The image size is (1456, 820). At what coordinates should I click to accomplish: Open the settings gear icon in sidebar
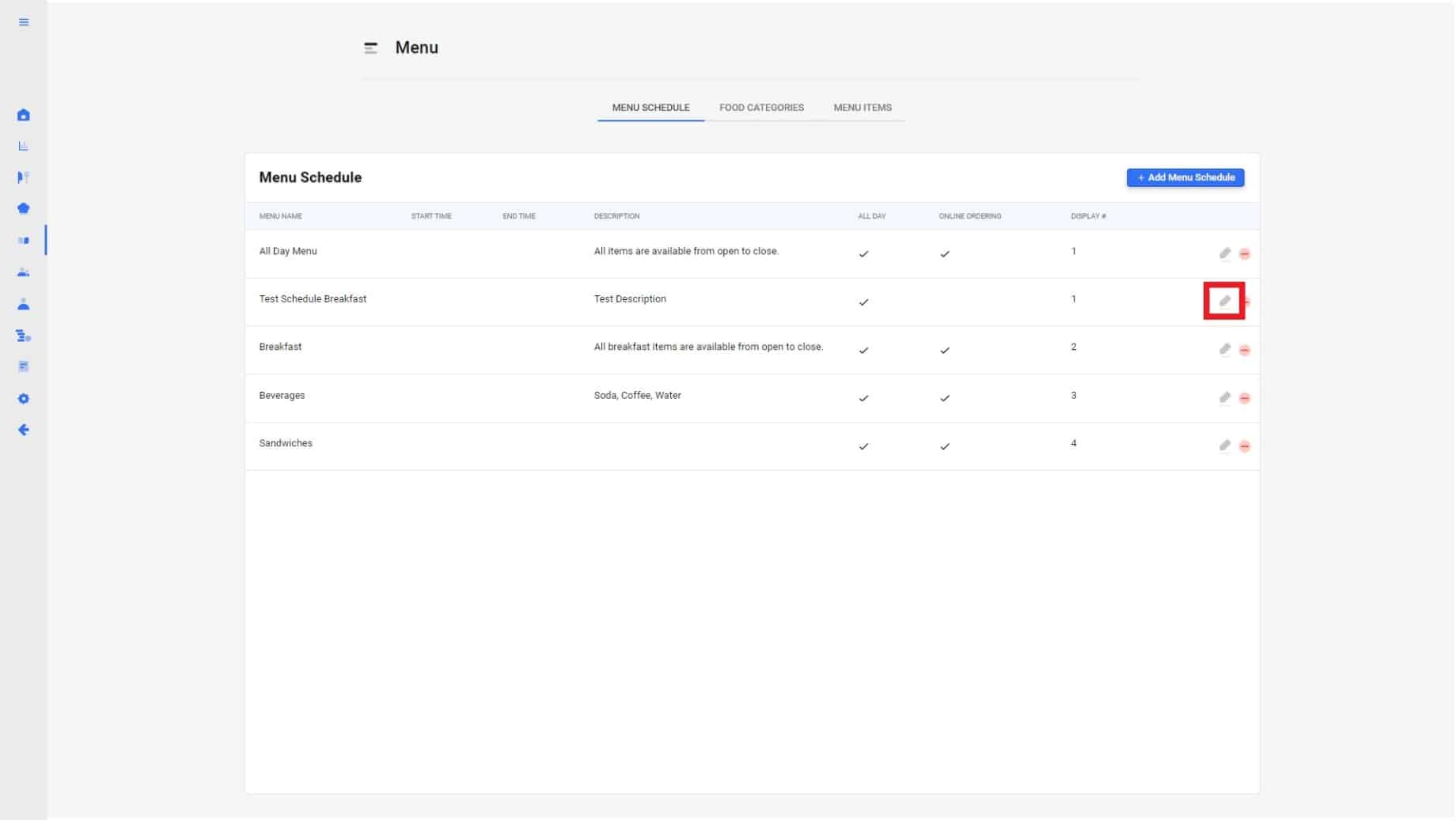(x=24, y=399)
